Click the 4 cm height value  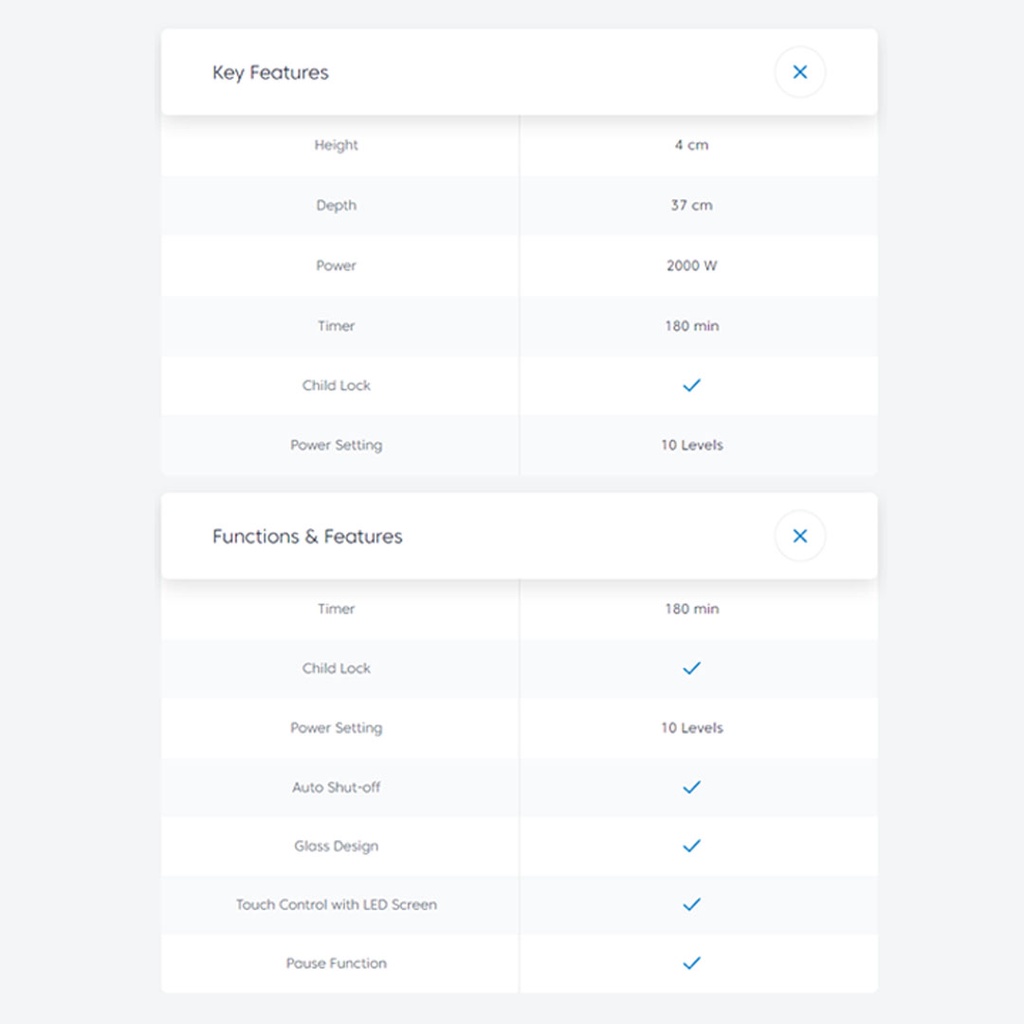(x=691, y=145)
